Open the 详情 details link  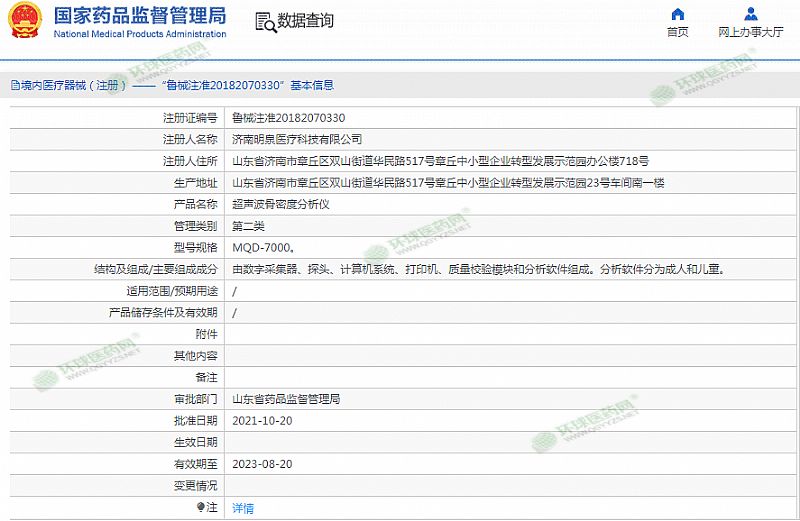tap(243, 508)
